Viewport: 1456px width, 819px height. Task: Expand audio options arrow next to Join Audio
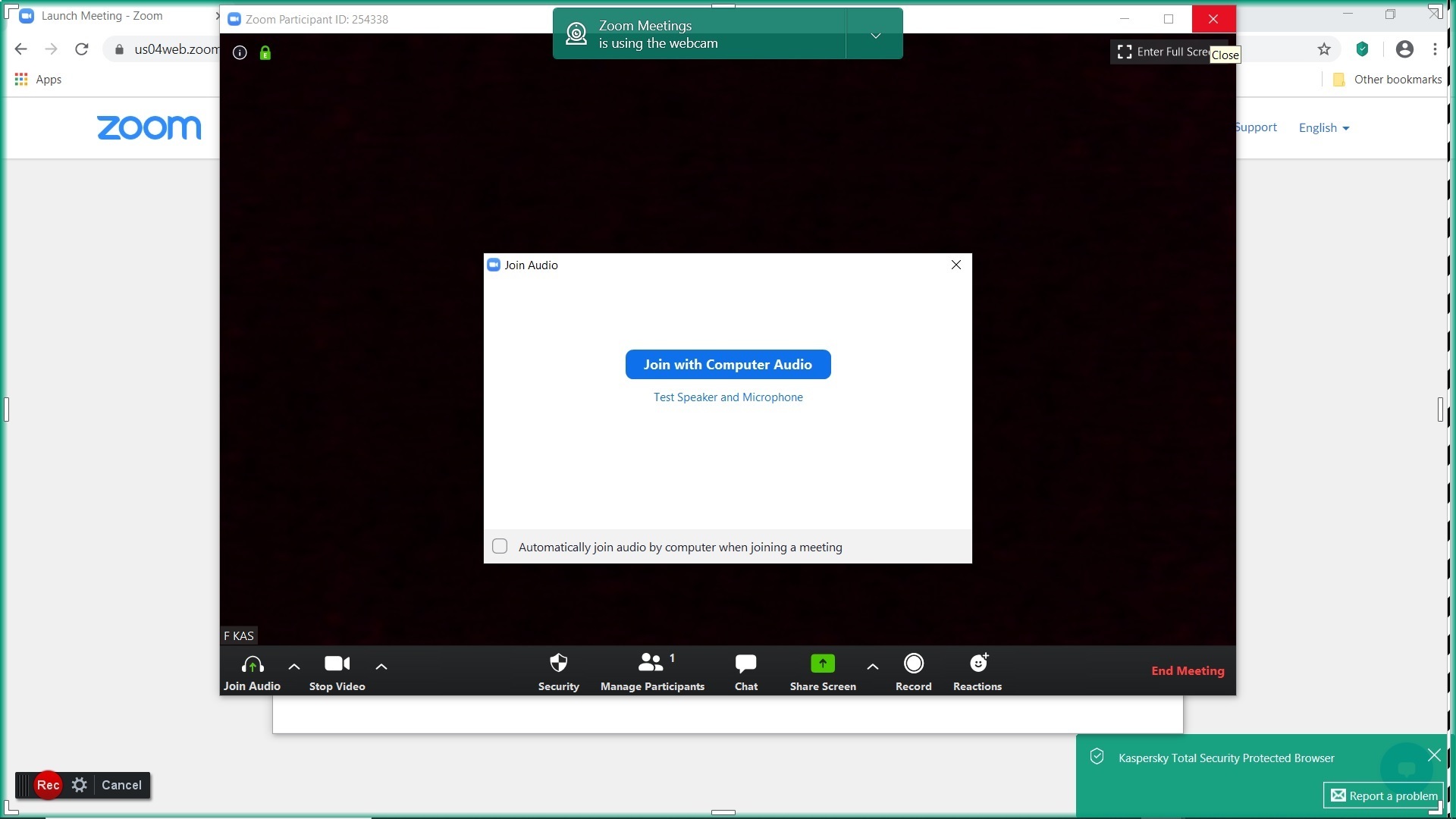point(294,667)
